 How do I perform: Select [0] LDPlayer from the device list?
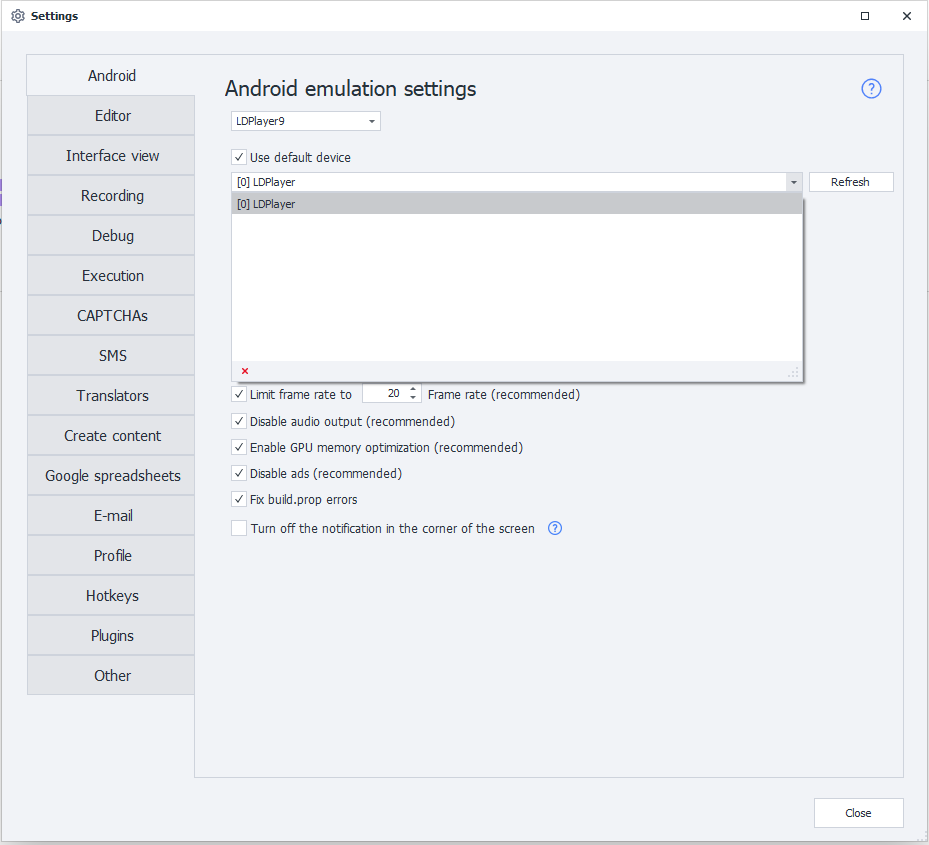pos(516,204)
